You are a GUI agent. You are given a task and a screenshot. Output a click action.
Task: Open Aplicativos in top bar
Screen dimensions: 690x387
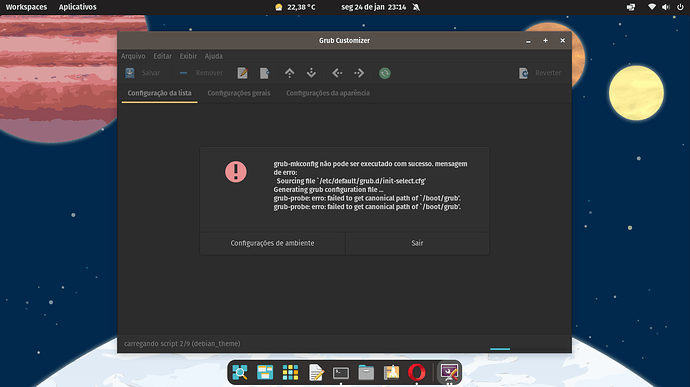(77, 7)
